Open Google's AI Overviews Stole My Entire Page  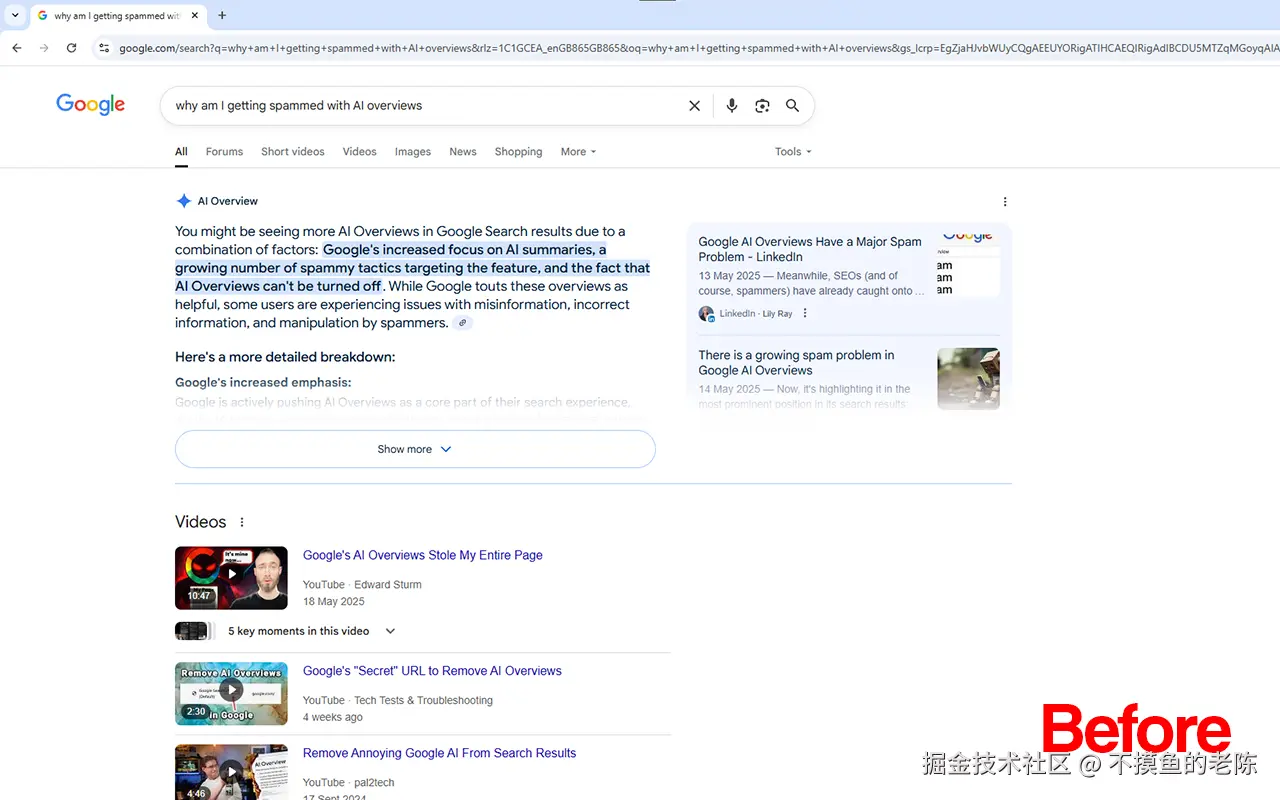click(423, 555)
